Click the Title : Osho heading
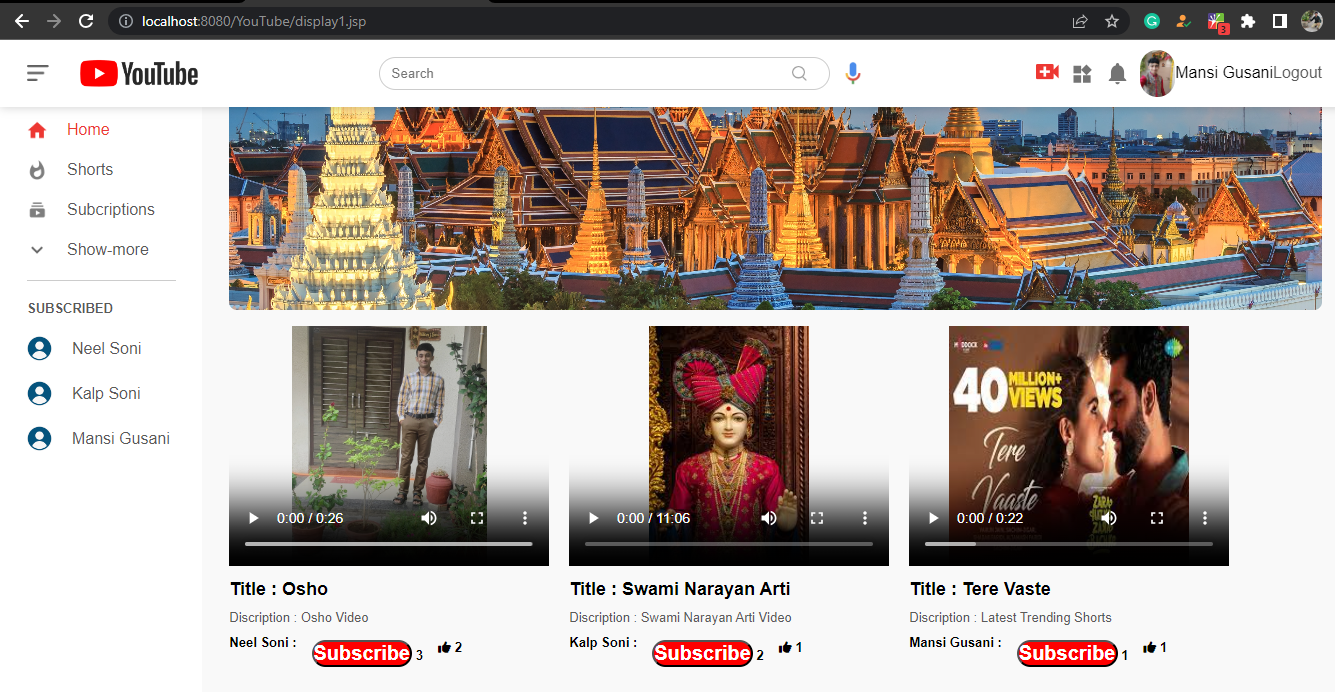 tap(279, 589)
